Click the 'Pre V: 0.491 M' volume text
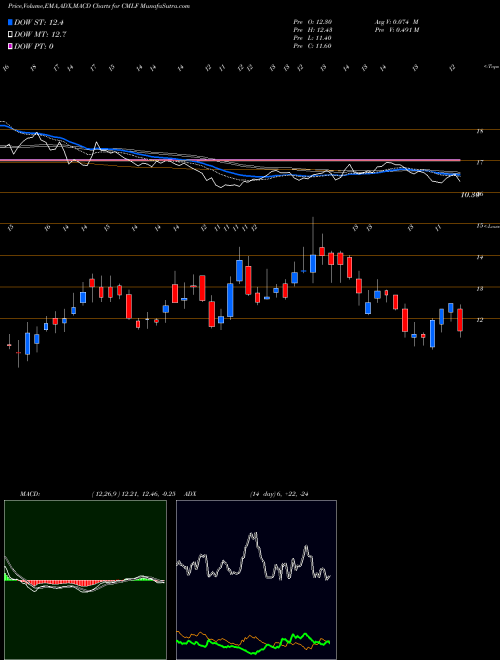 396,30
